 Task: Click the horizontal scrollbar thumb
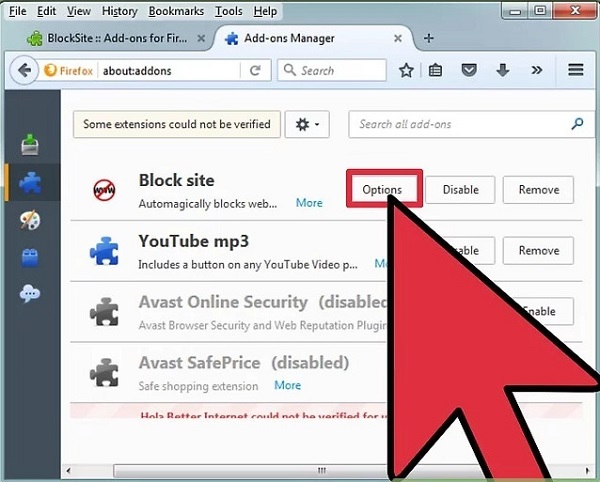click(x=321, y=470)
